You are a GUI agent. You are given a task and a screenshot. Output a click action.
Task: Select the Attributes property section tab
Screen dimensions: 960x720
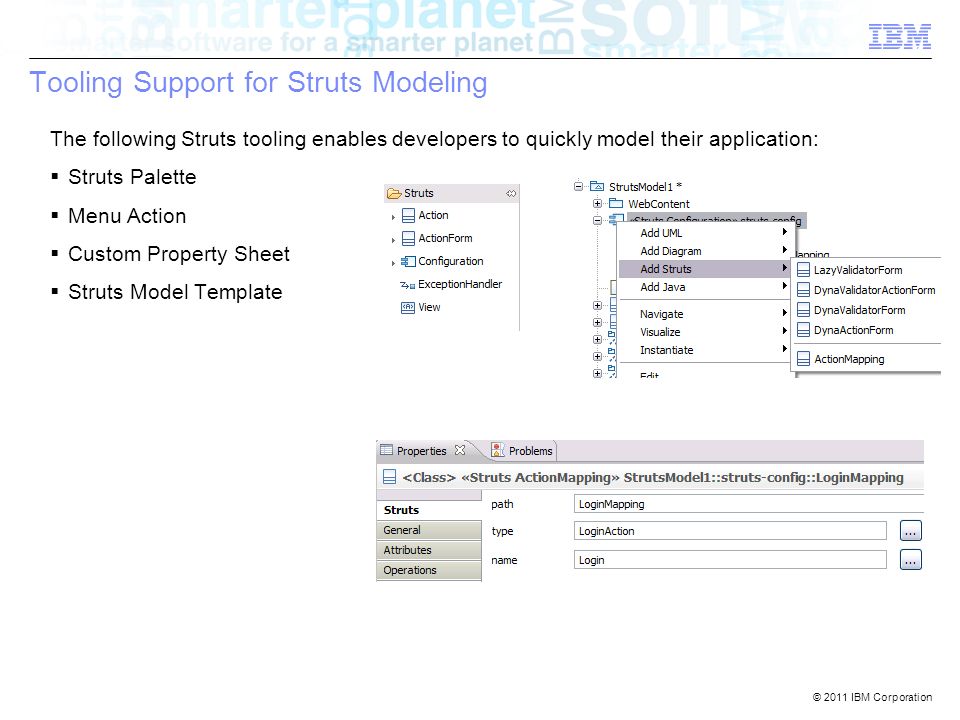429,550
